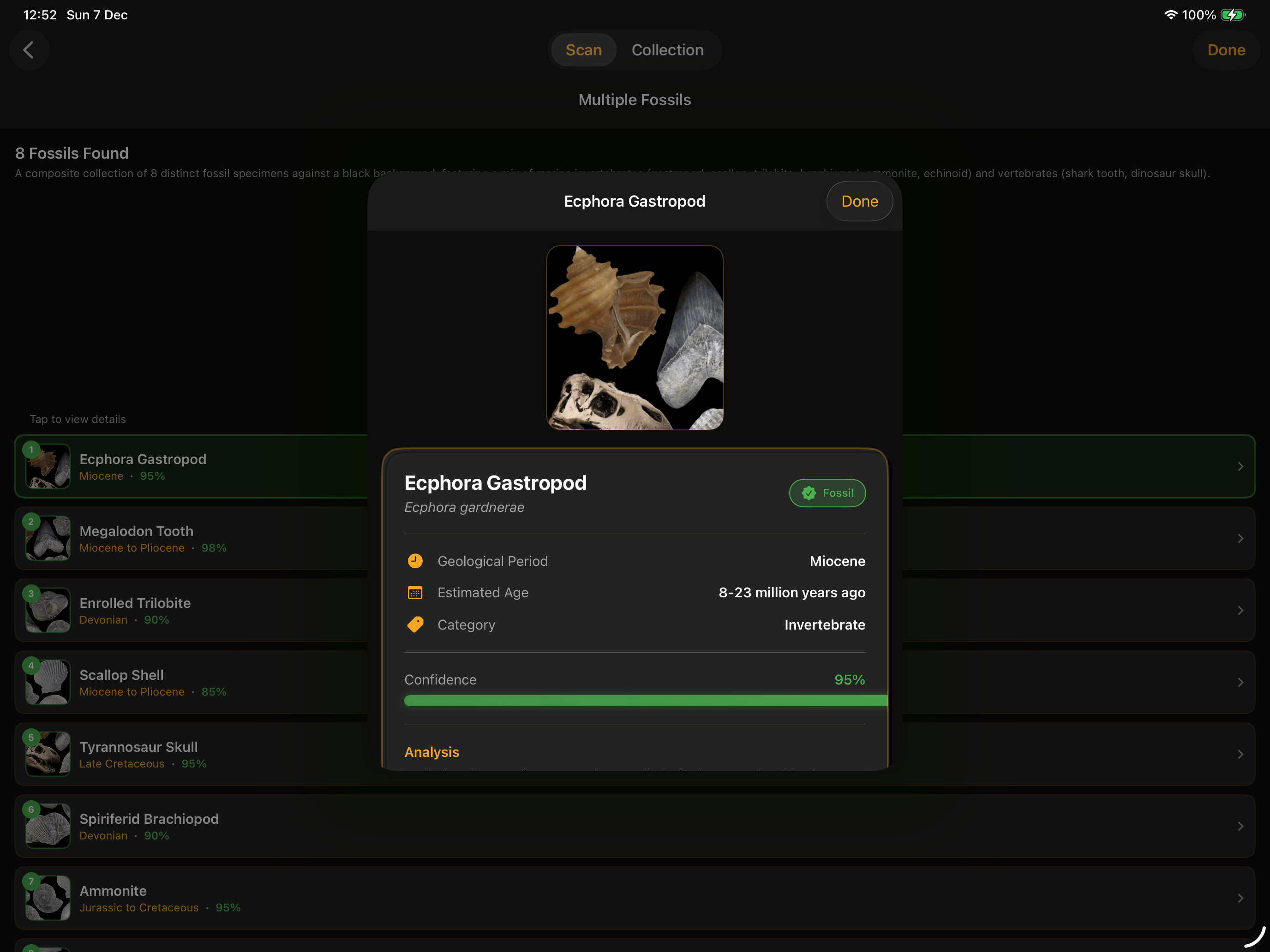Tap the top-right Done button
This screenshot has height=952, width=1270.
pyautogui.click(x=1226, y=50)
